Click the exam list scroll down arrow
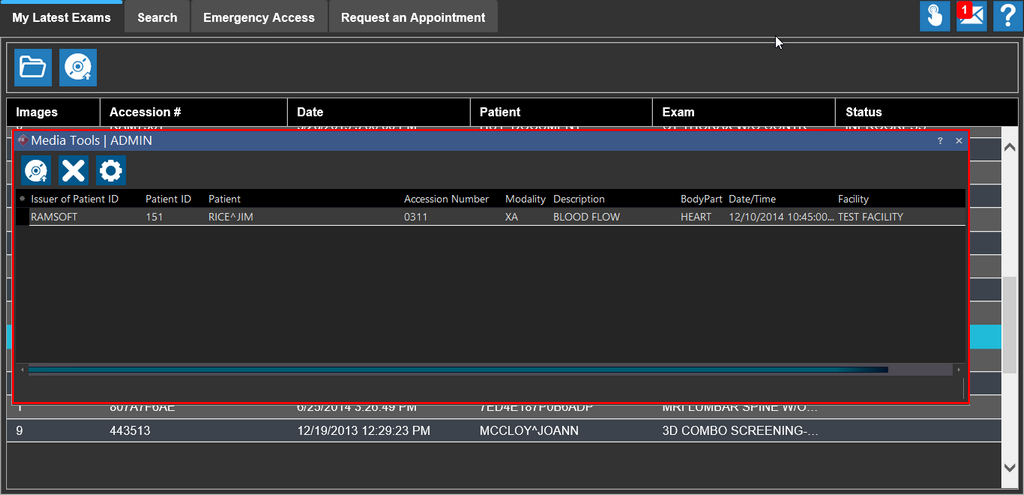 (x=1009, y=467)
